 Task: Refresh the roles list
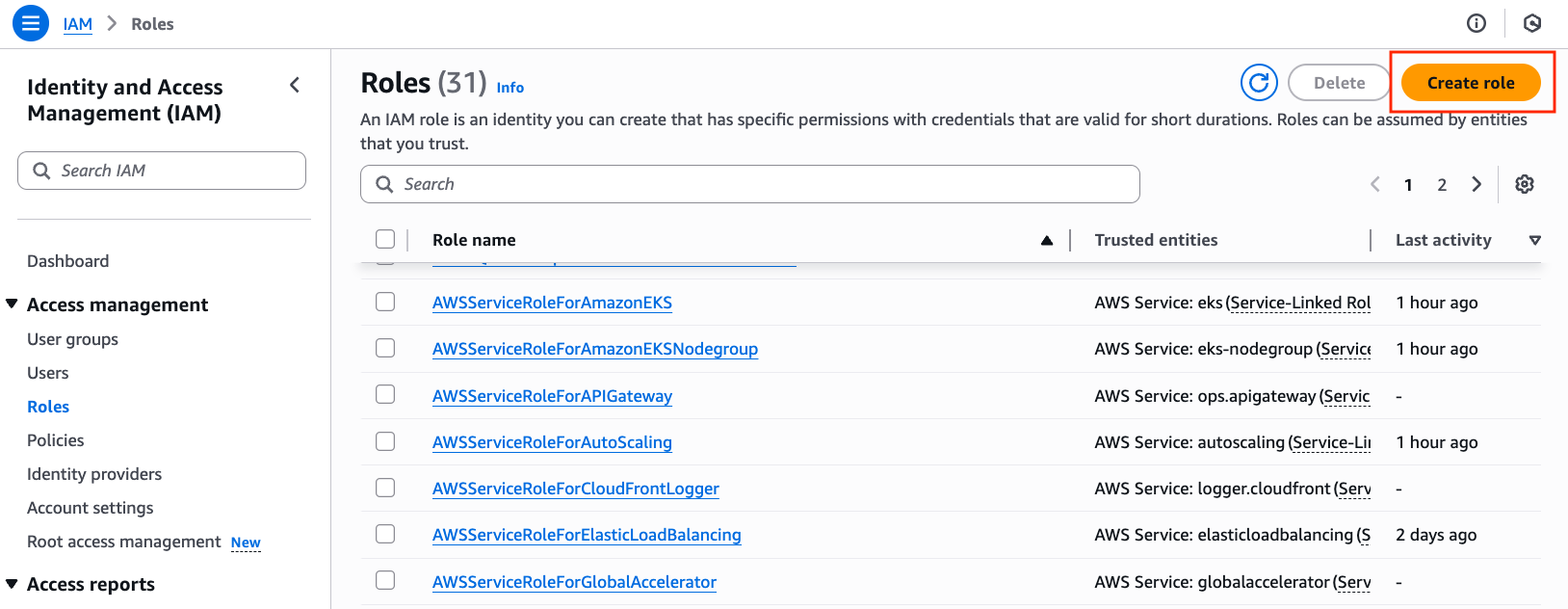point(1259,83)
